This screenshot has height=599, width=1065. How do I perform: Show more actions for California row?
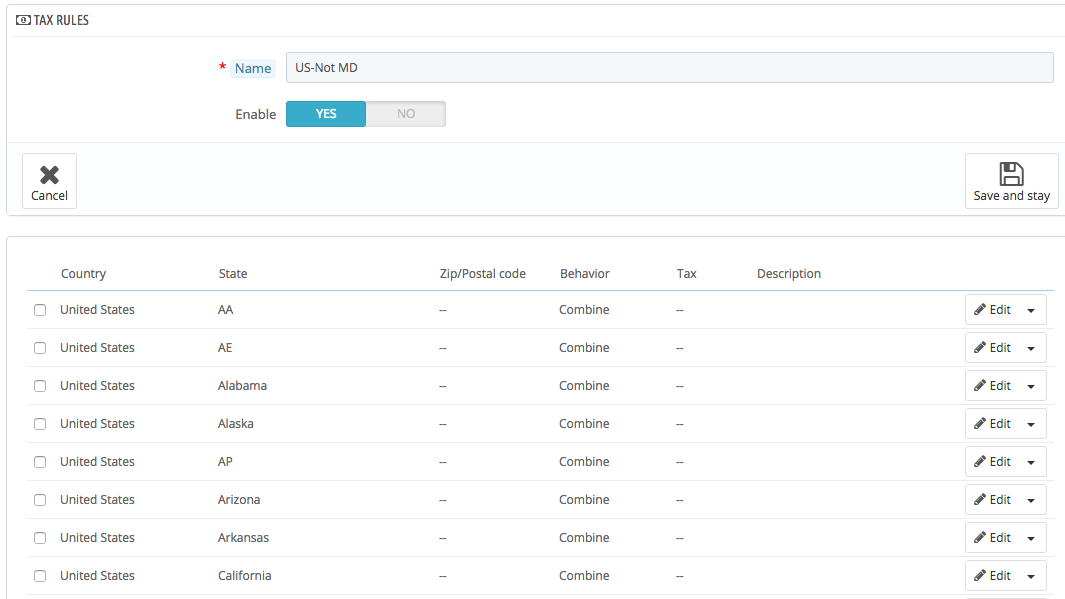pyautogui.click(x=1031, y=577)
